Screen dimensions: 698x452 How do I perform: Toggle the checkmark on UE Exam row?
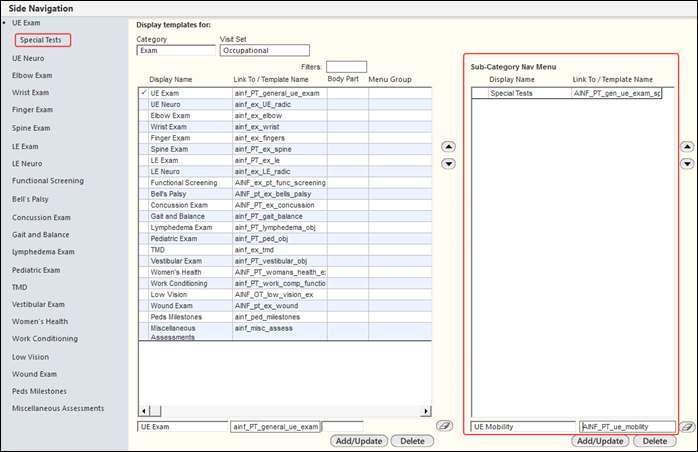[144, 93]
